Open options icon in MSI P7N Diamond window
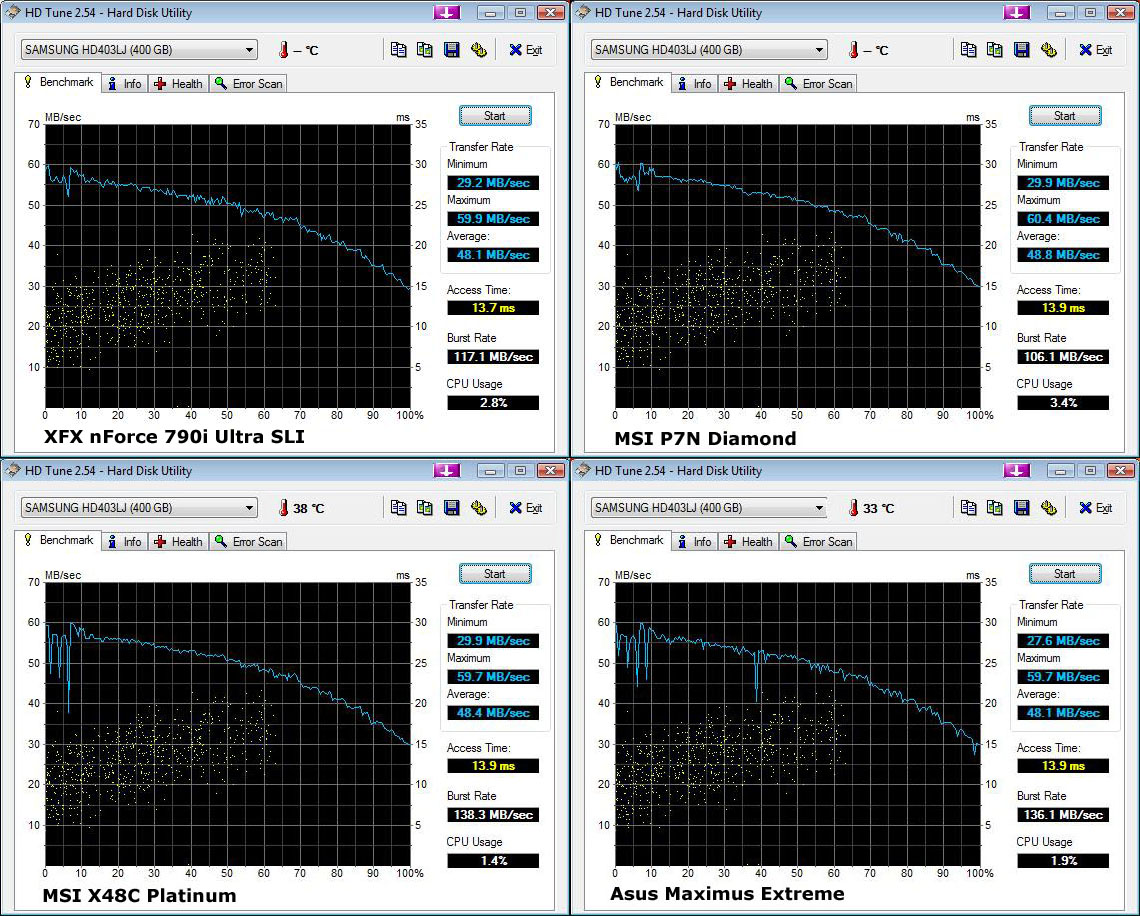 click(x=1048, y=49)
